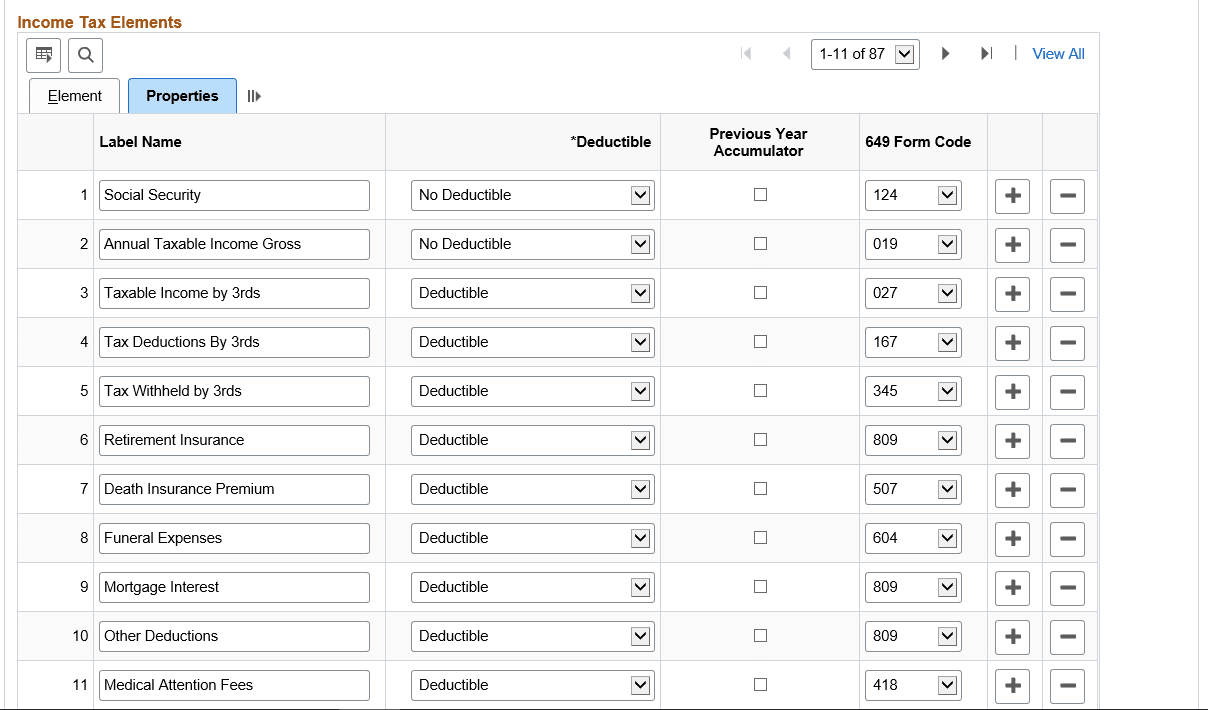The width and height of the screenshot is (1208, 710).
Task: Click the Annual Taxable Income Gross label field
Action: 234,244
